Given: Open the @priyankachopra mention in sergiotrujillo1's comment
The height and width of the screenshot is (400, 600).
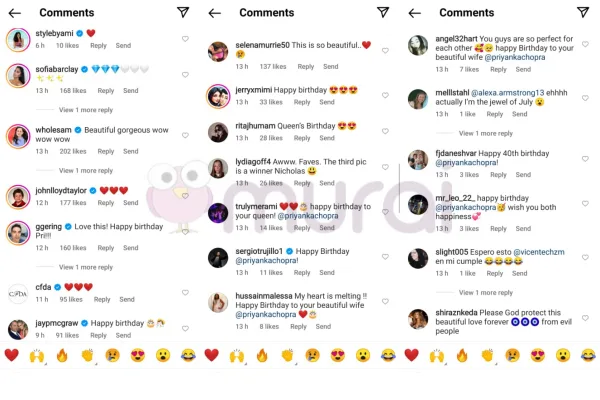Looking at the screenshot, I should 267,261.
